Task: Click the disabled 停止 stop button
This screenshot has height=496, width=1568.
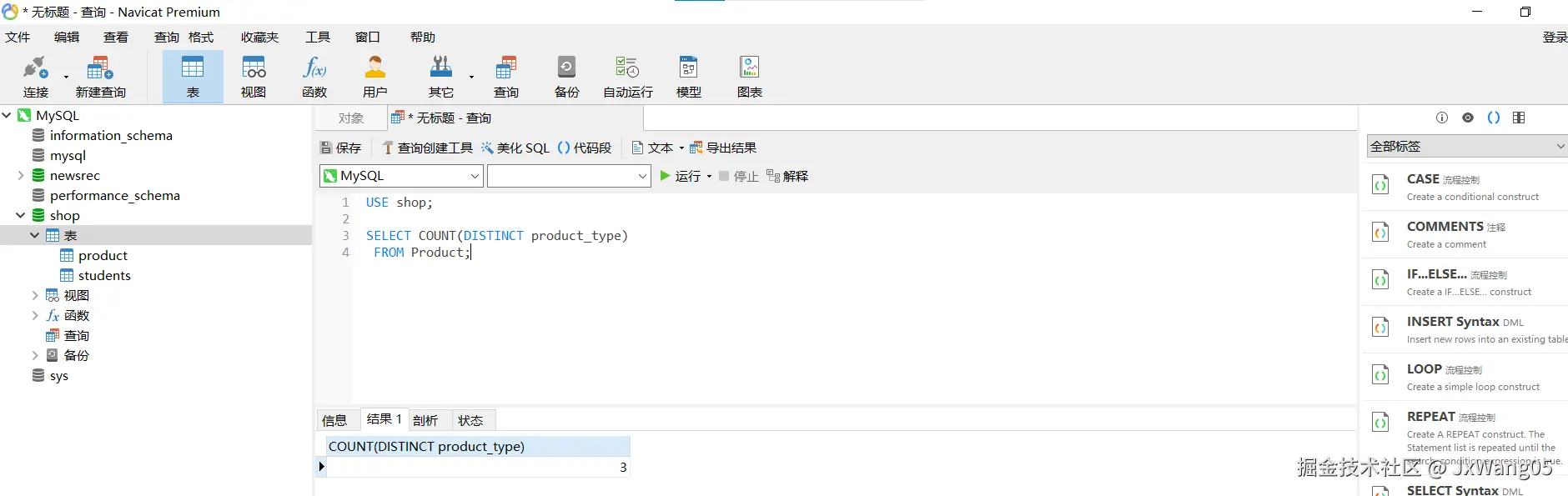Action: (738, 176)
